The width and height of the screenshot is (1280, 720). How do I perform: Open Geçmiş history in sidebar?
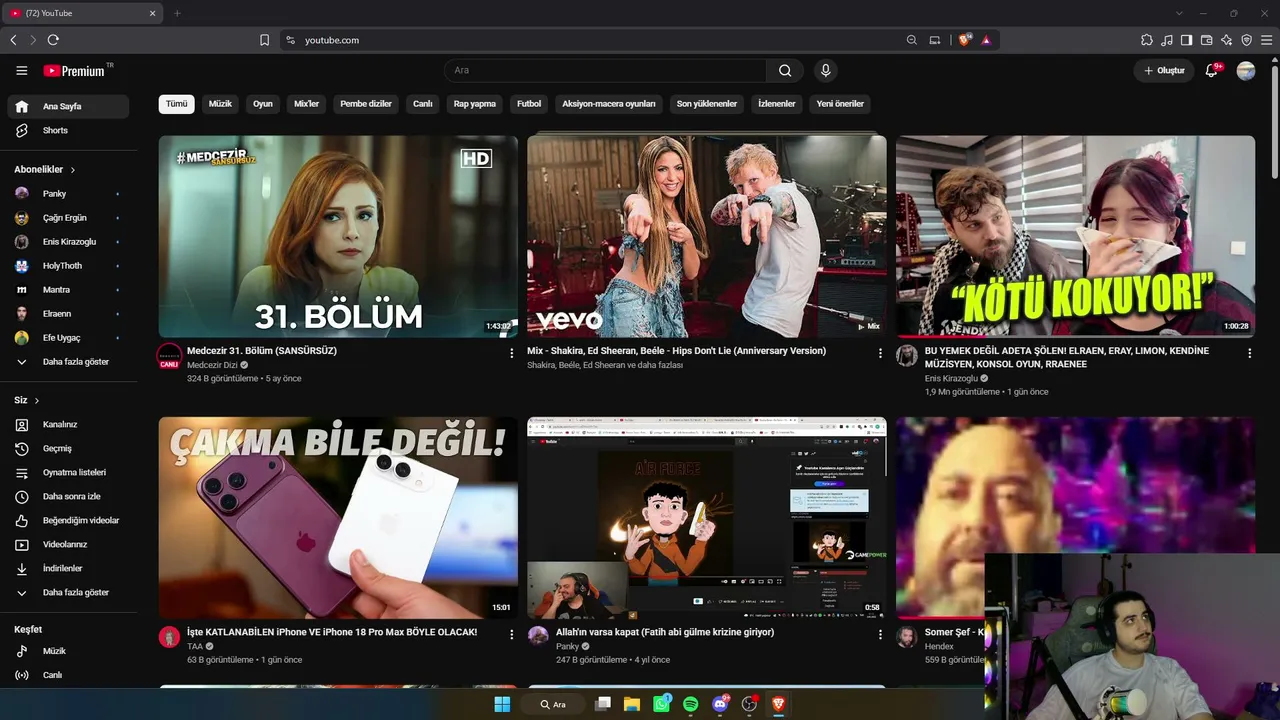coord(68,448)
